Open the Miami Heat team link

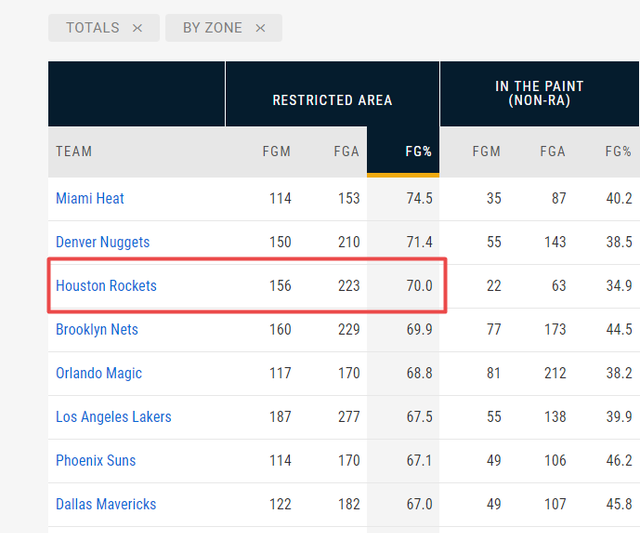tap(90, 198)
